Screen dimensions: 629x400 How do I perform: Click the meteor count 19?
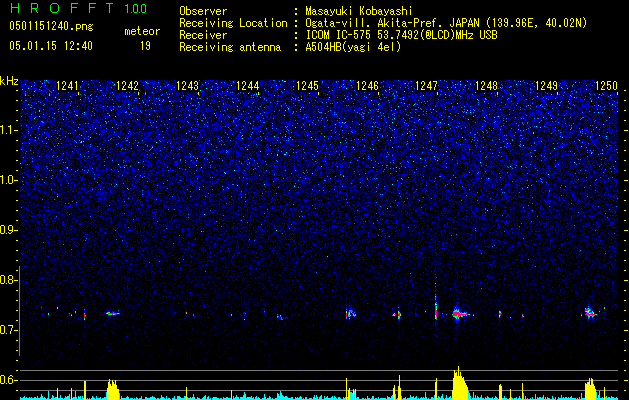tap(145, 46)
